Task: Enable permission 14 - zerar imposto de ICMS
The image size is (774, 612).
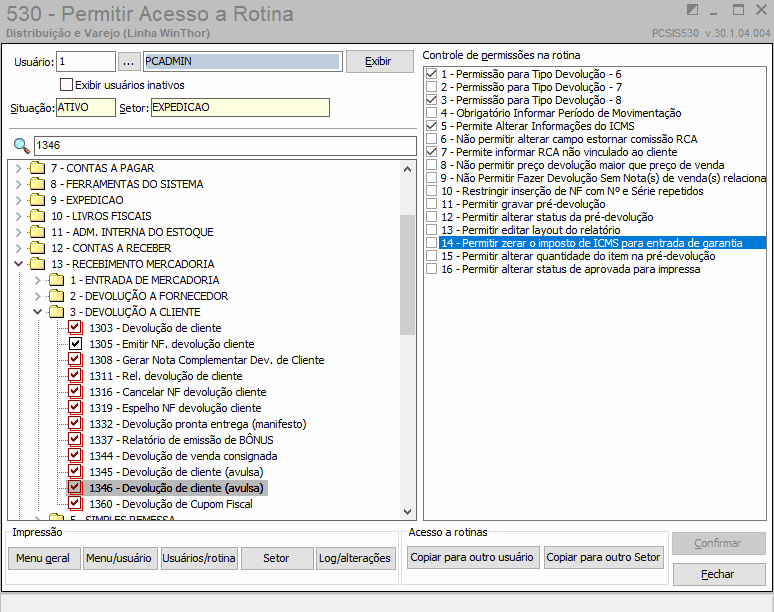Action: tap(431, 243)
